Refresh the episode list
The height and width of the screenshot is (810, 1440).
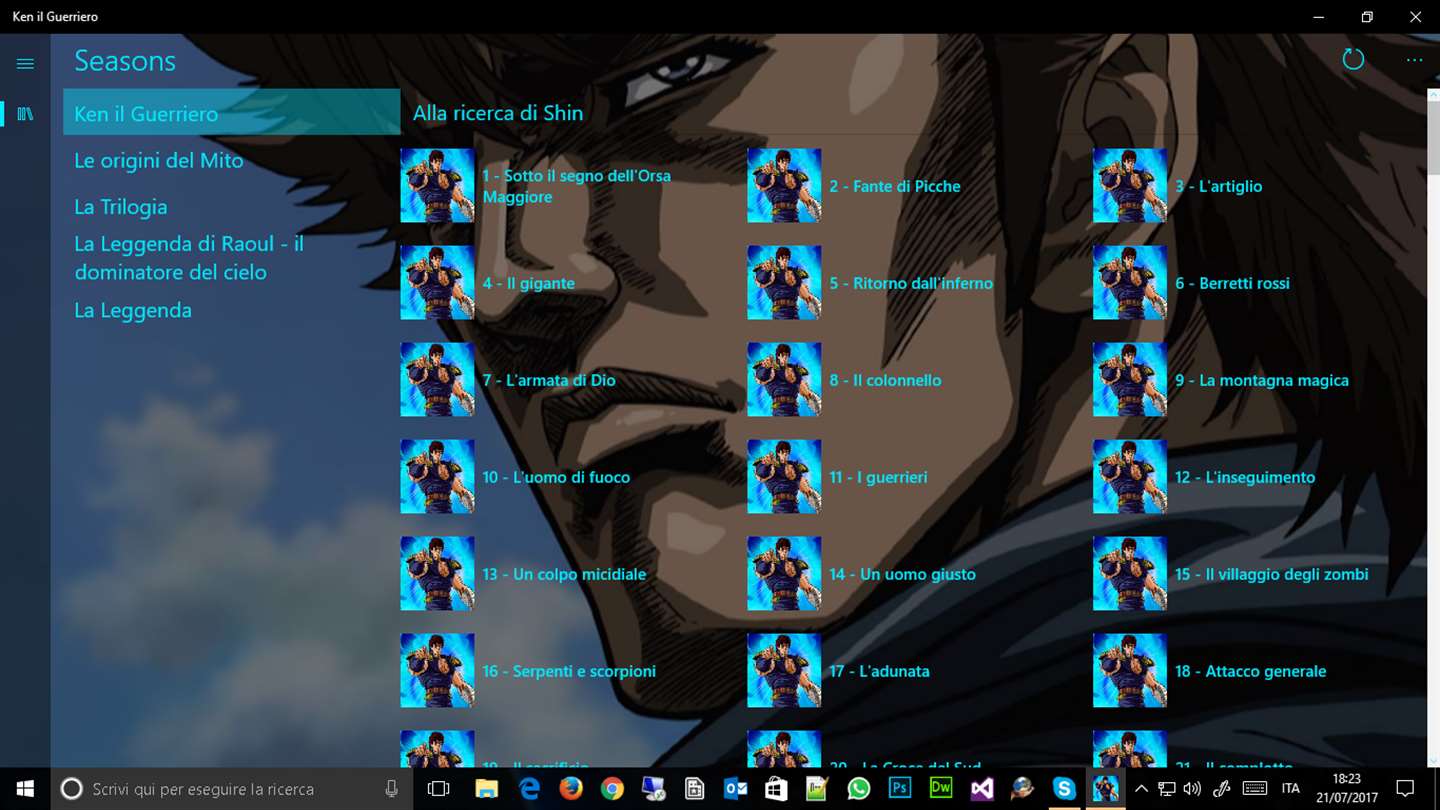(x=1353, y=60)
